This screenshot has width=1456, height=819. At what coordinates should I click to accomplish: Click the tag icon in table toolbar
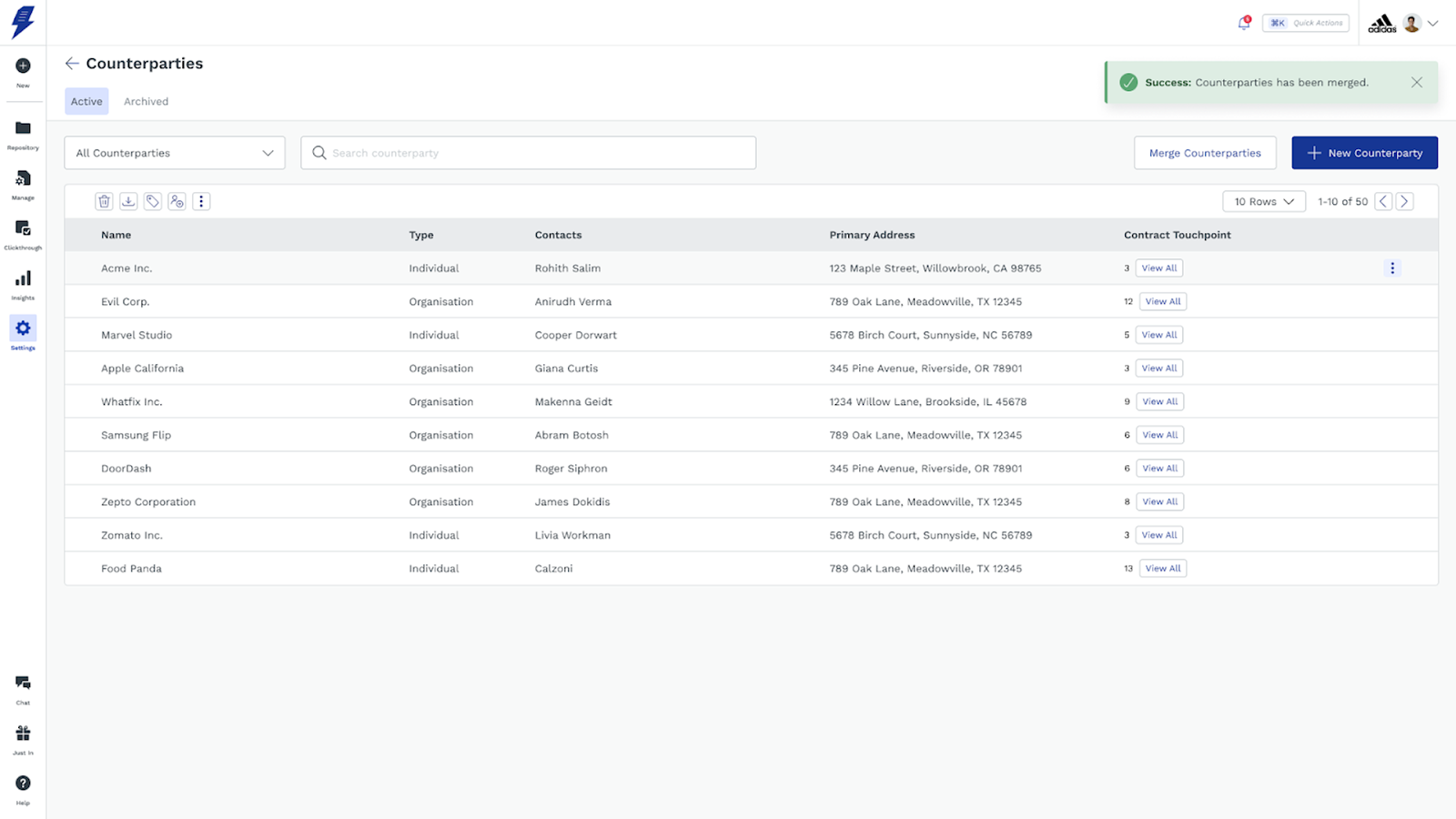click(x=153, y=201)
